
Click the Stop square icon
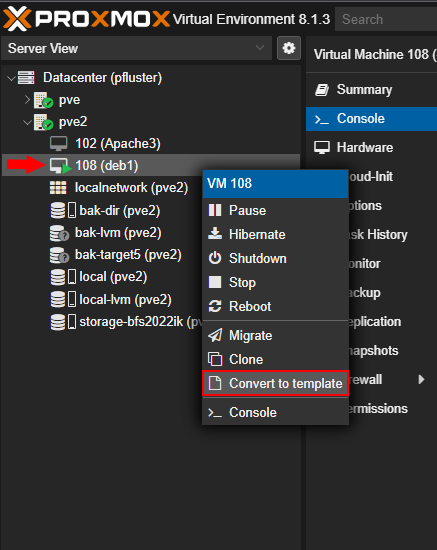click(215, 282)
